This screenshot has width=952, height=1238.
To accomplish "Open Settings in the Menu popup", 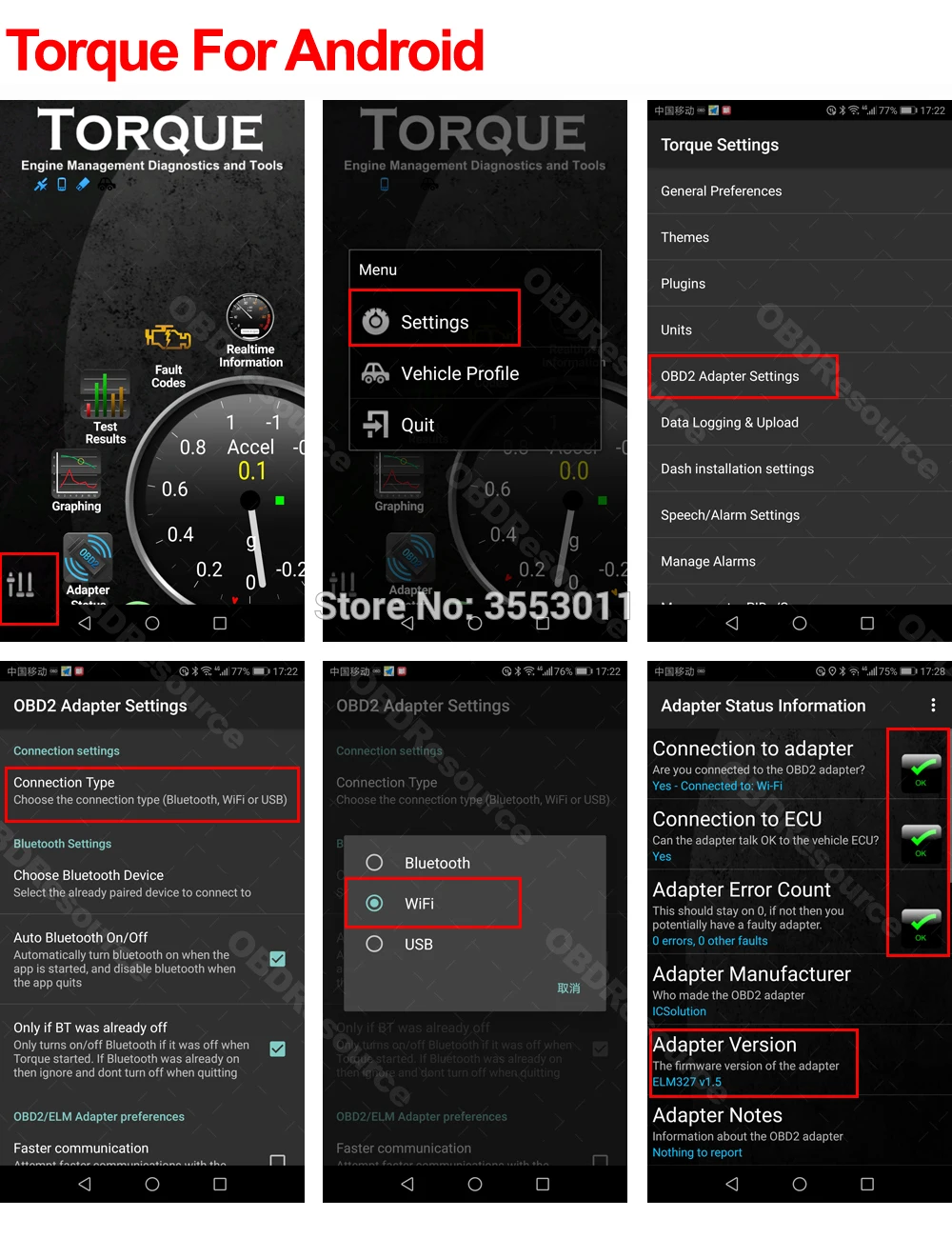I will [x=475, y=322].
